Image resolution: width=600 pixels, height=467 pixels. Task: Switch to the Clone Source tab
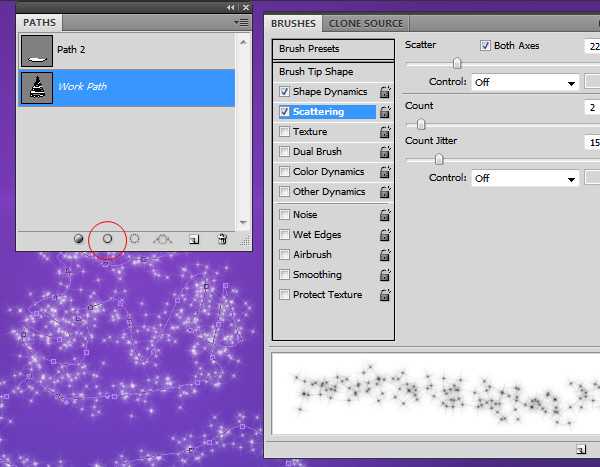[x=366, y=23]
